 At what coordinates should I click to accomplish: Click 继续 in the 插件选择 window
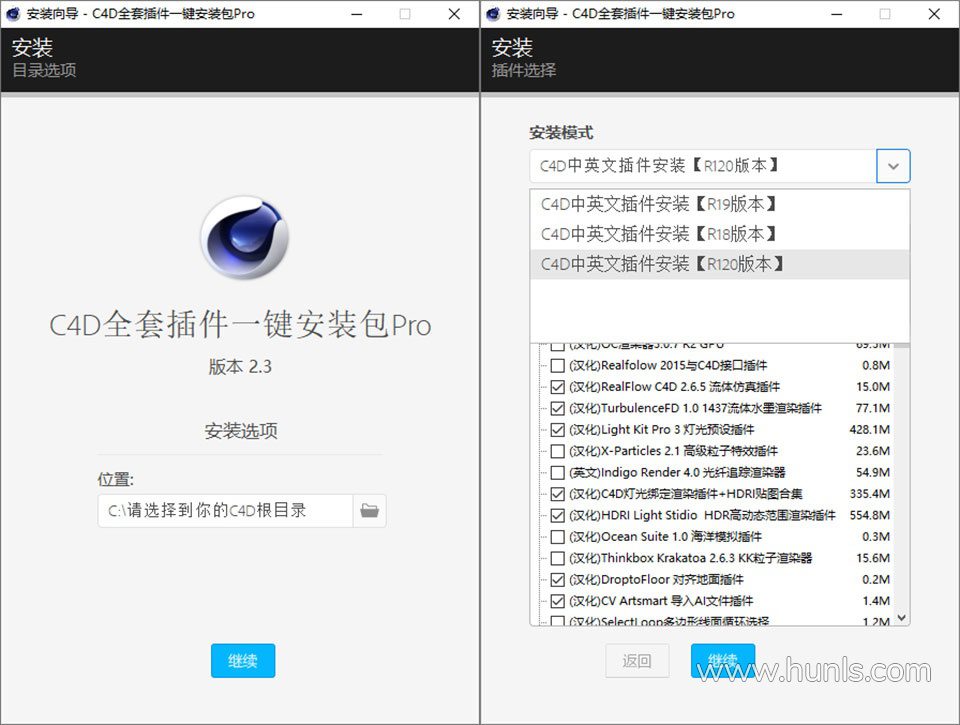tap(723, 661)
